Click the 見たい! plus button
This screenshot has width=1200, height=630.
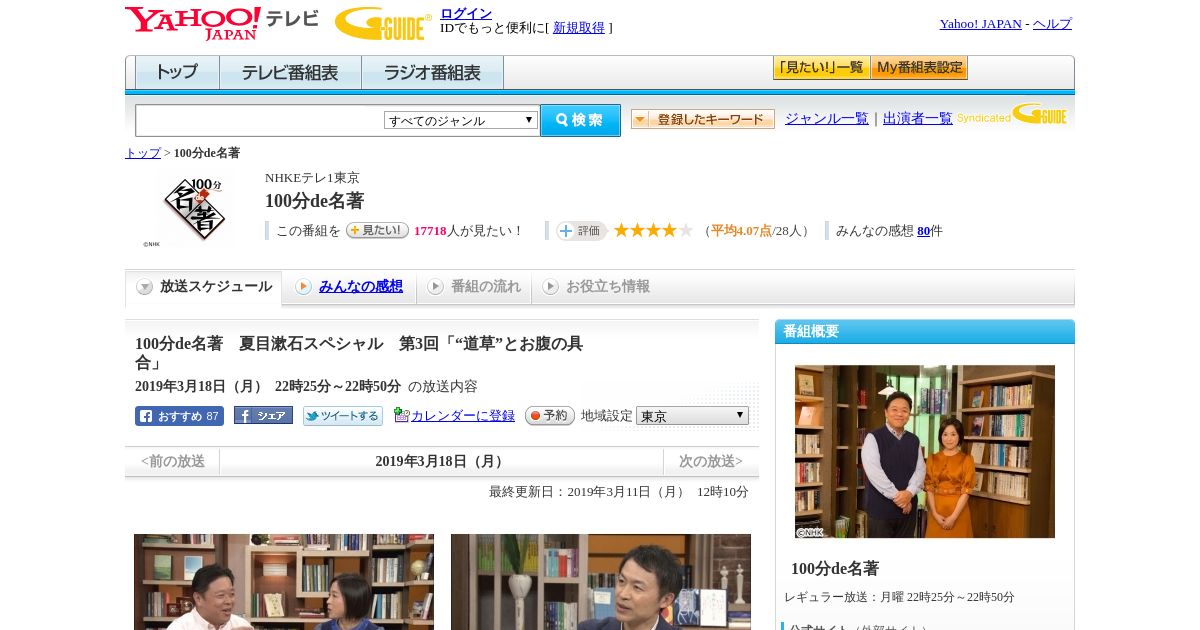point(377,230)
